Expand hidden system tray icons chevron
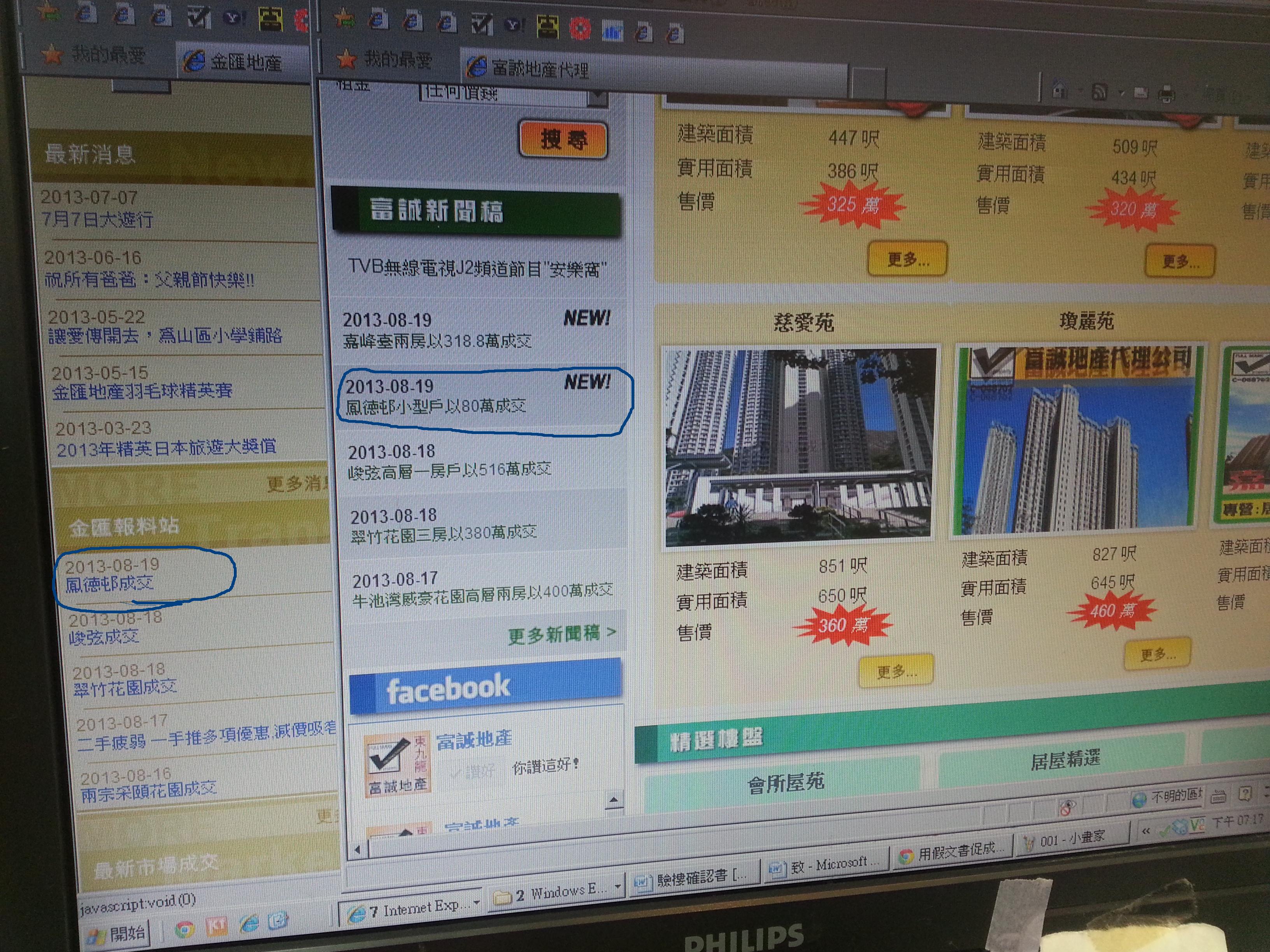 (x=1146, y=830)
